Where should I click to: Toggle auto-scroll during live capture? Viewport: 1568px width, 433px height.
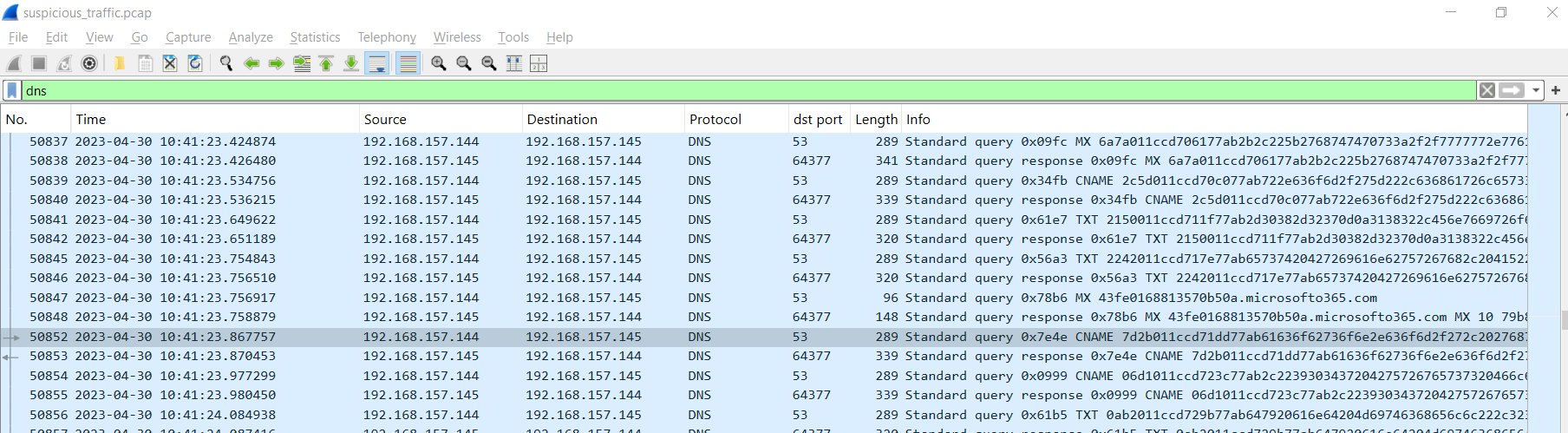pos(377,63)
